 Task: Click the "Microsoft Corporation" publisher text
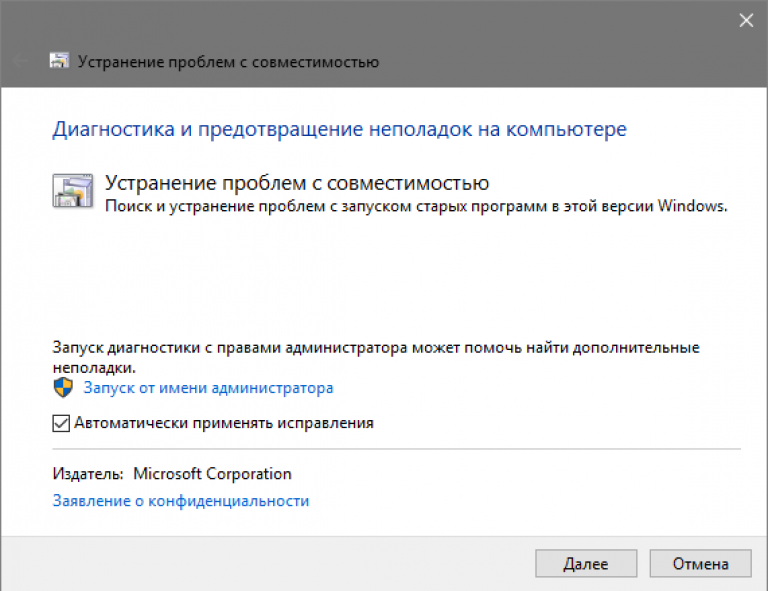coord(212,473)
